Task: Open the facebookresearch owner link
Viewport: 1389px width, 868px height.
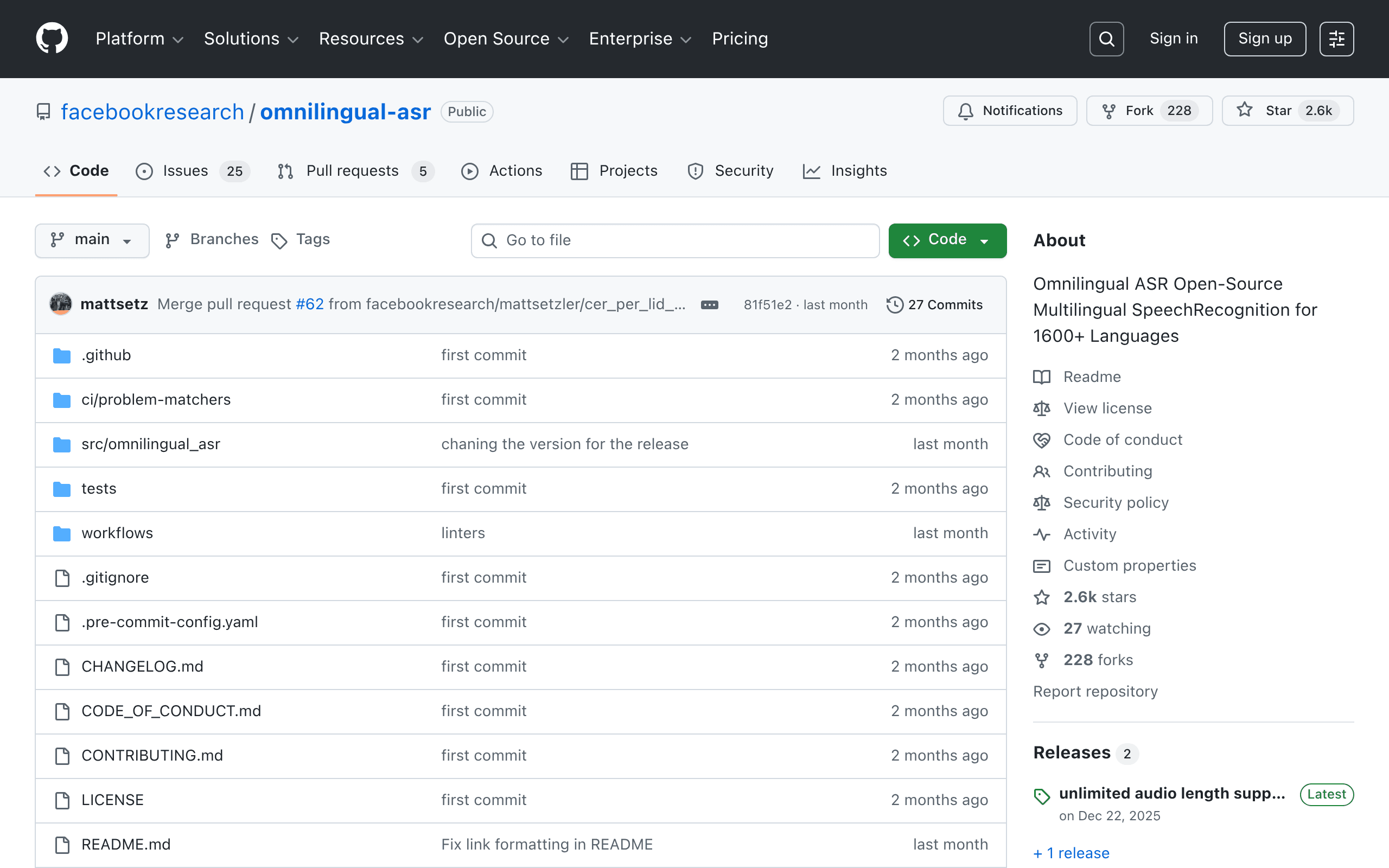Action: coord(152,112)
